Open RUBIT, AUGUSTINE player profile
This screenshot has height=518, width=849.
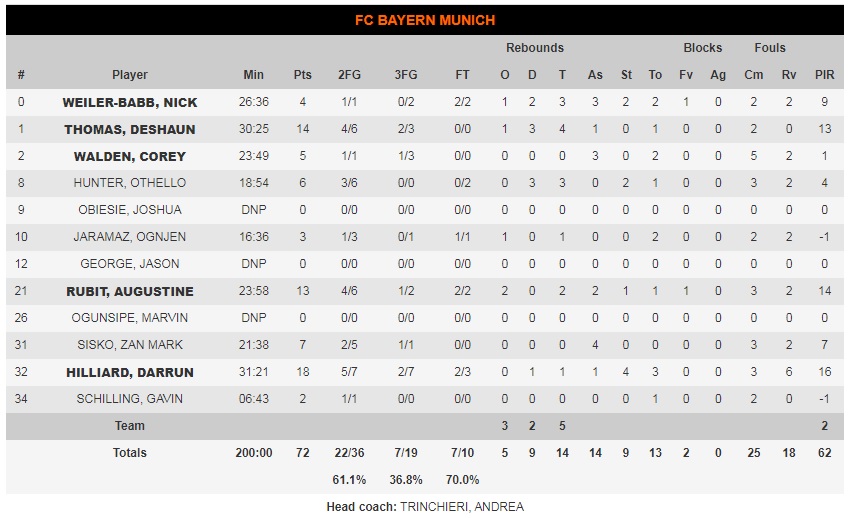tap(129, 291)
